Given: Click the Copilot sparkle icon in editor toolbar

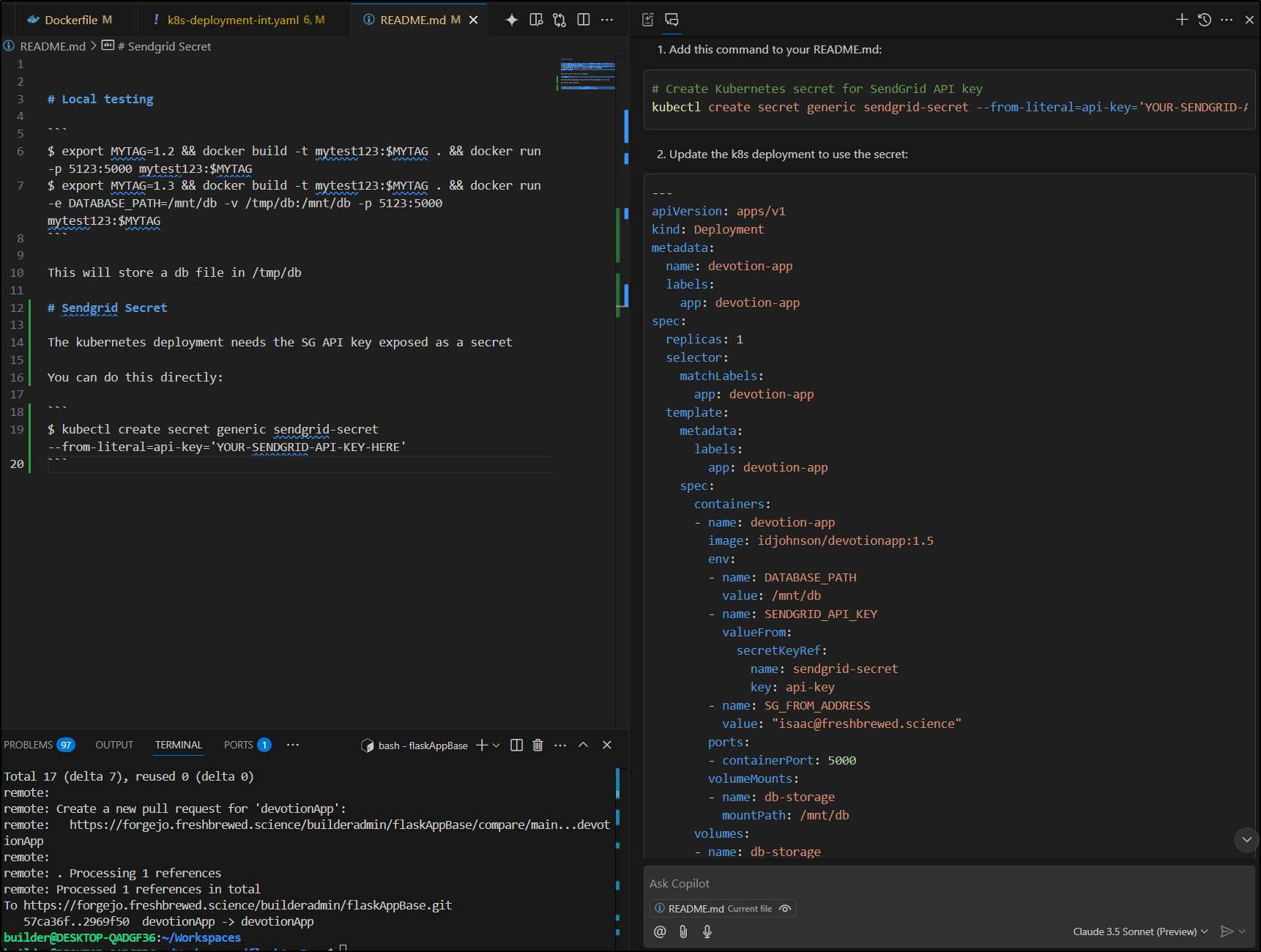Looking at the screenshot, I should point(511,20).
